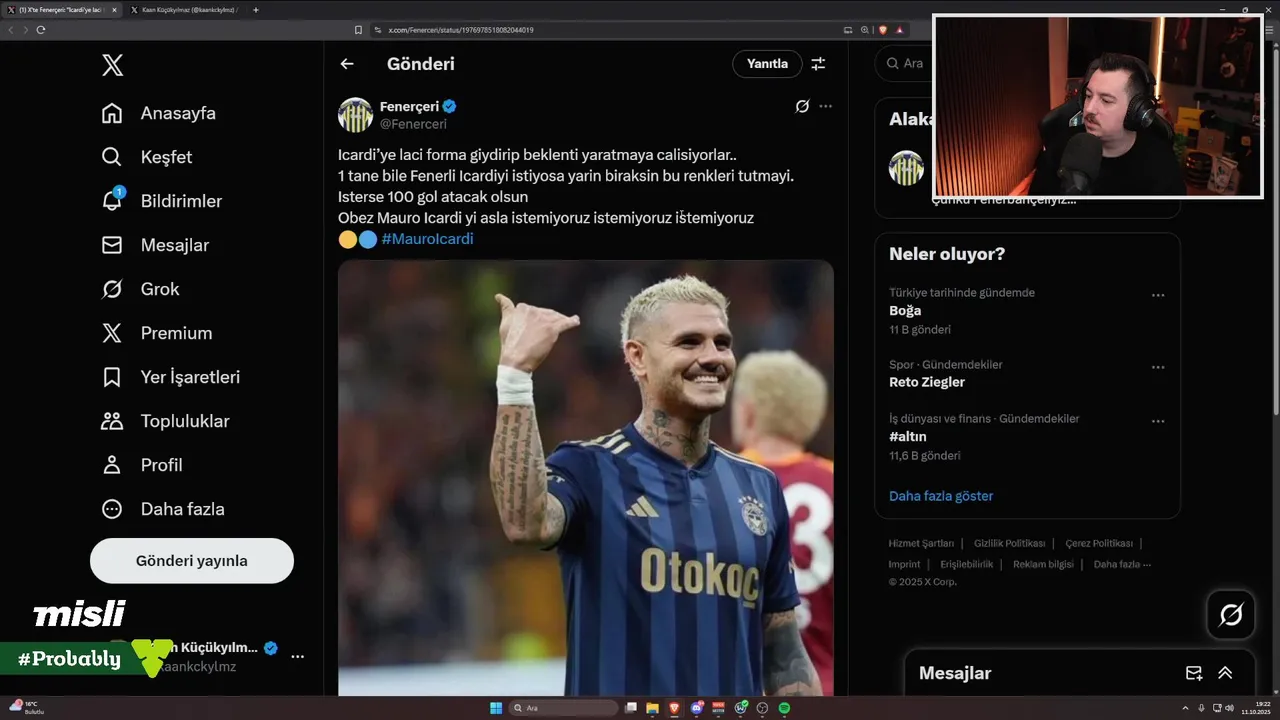Open Erişilebilirlik footer link

[x=967, y=564]
